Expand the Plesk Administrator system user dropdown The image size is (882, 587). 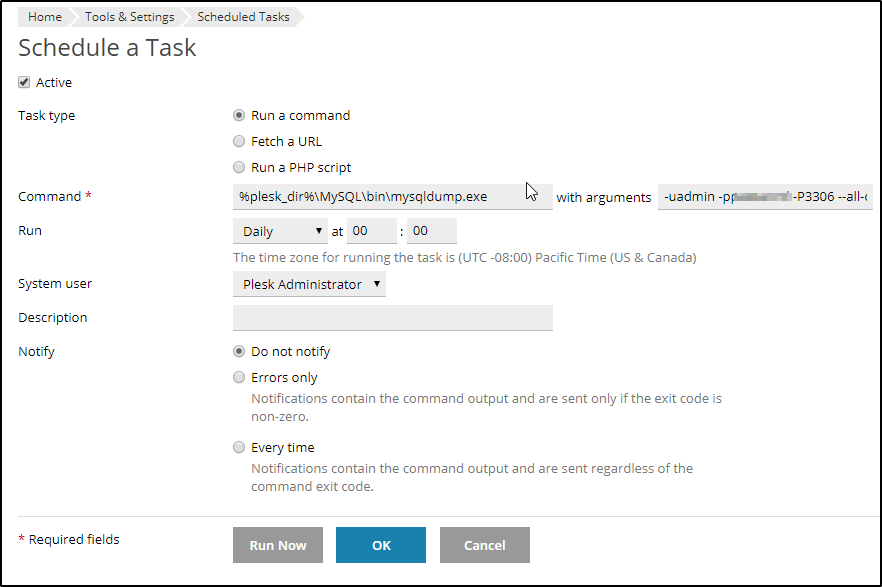pos(309,284)
